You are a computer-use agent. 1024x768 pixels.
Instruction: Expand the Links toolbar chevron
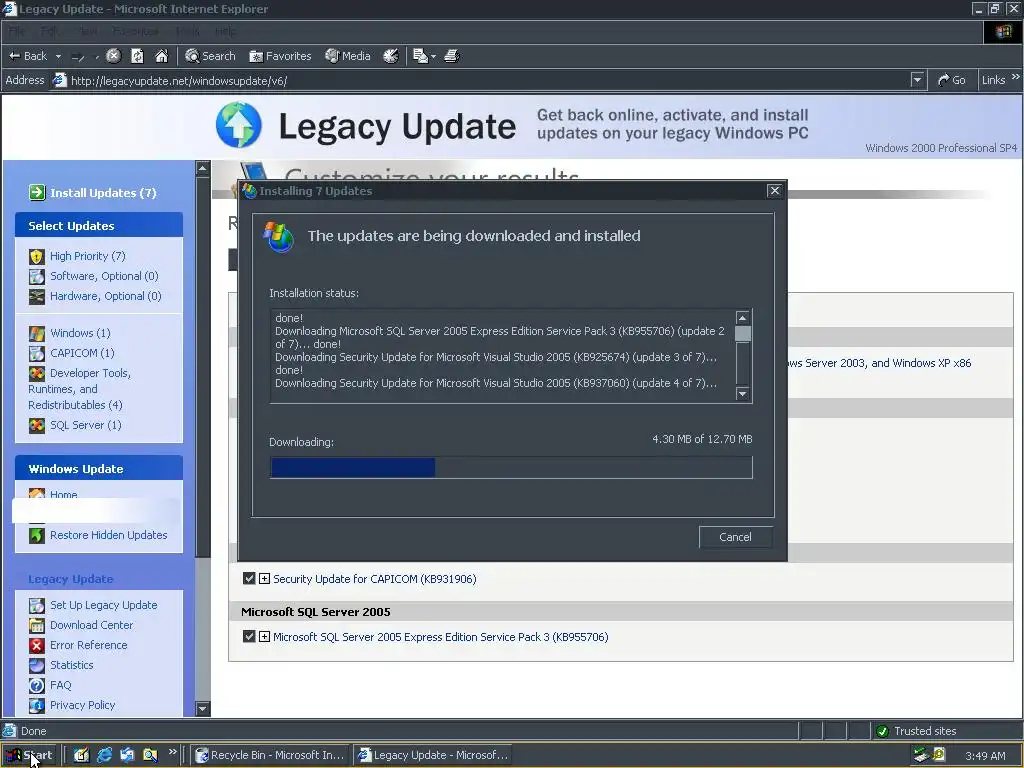1015,77
